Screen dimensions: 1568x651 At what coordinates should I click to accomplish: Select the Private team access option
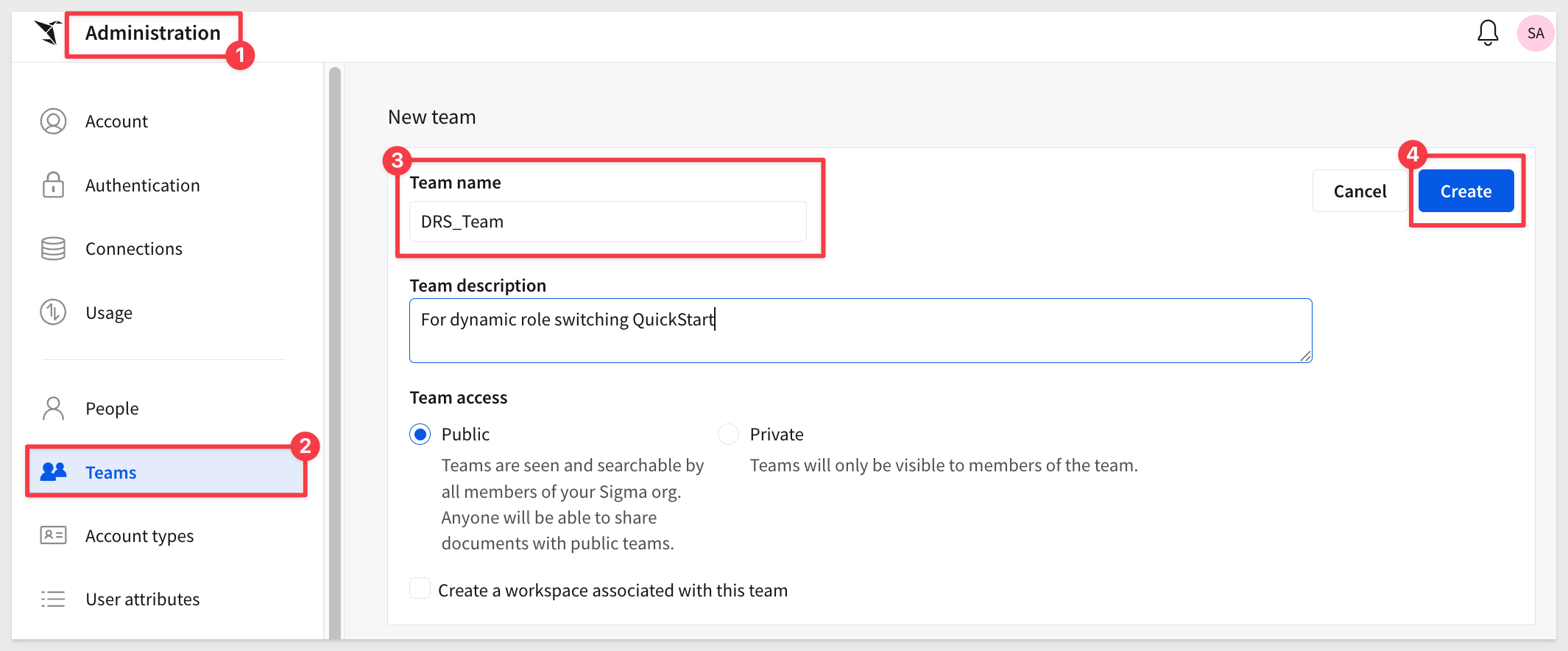(728, 434)
